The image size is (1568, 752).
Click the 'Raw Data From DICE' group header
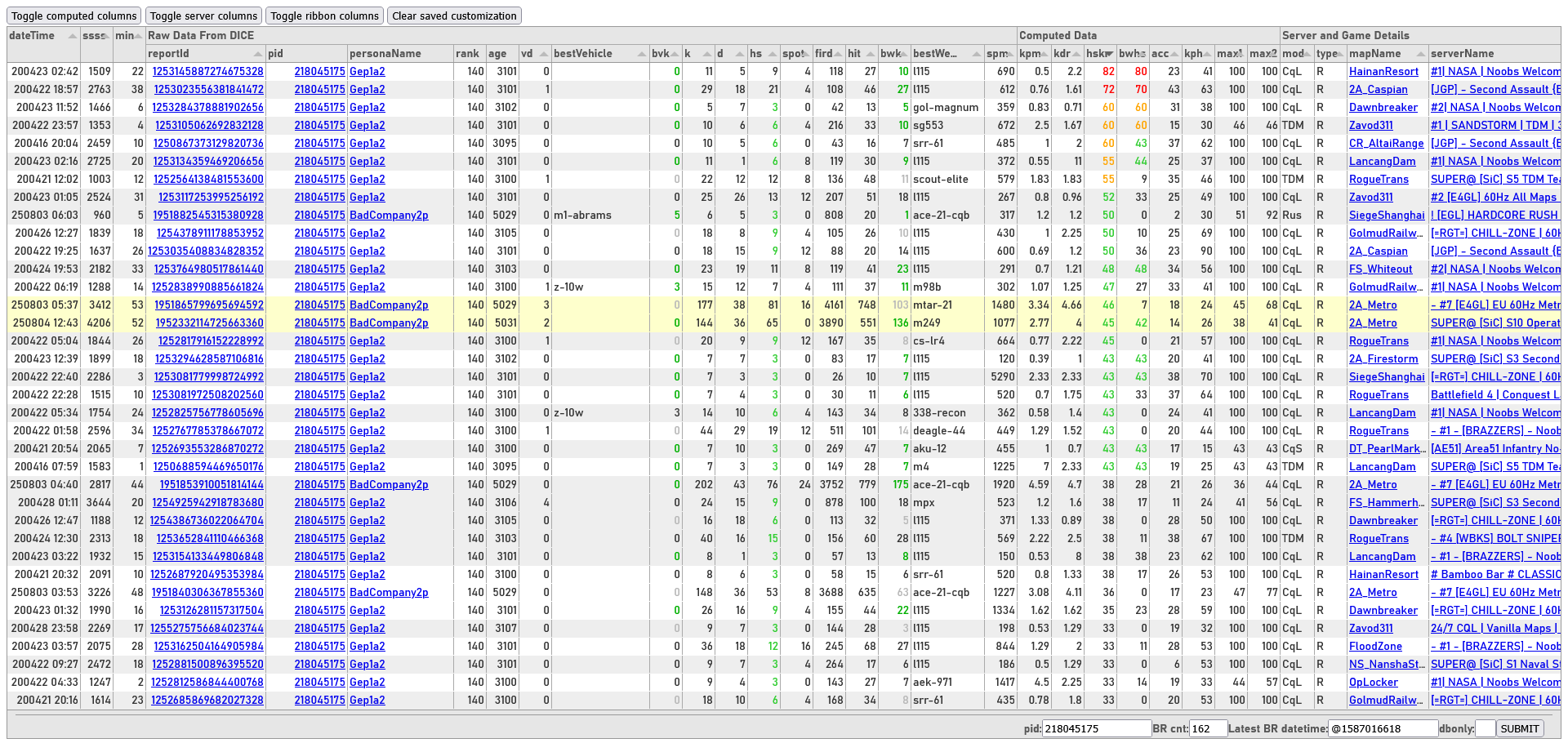click(581, 36)
